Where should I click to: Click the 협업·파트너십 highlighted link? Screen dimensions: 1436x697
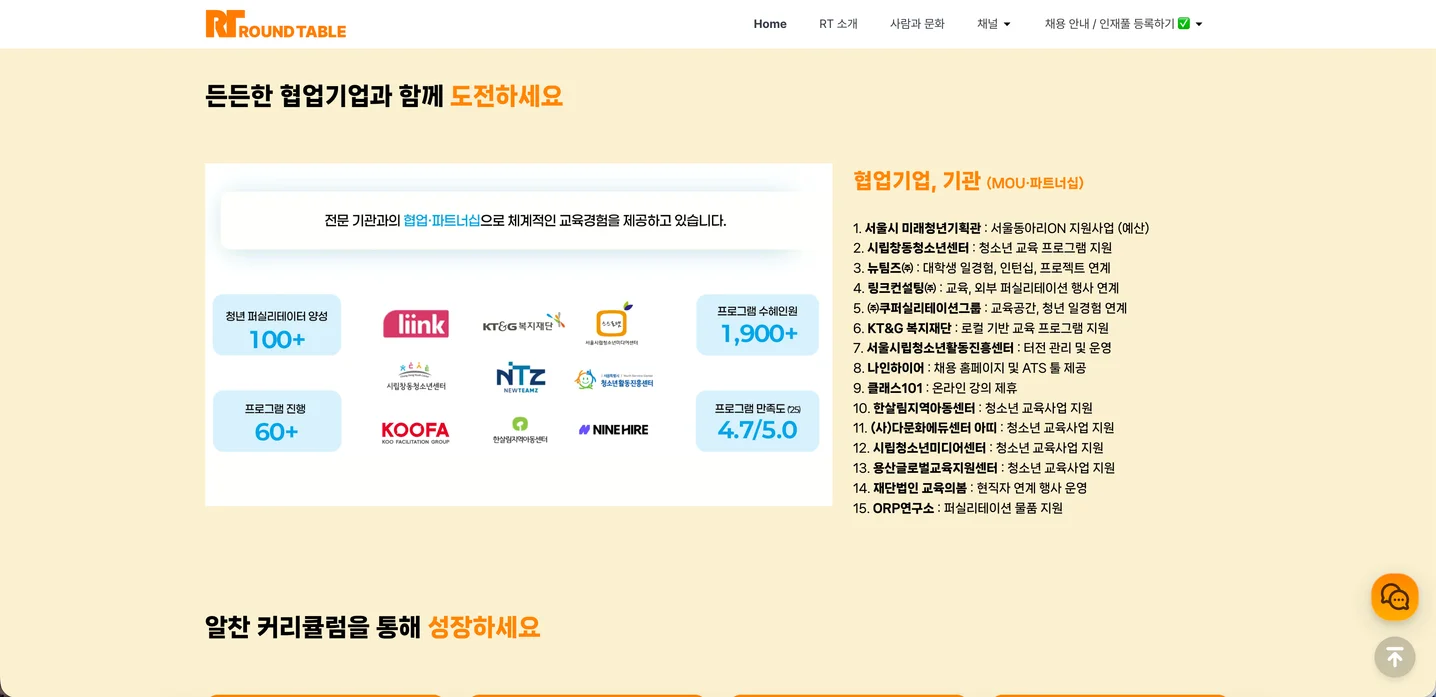pyautogui.click(x=442, y=220)
